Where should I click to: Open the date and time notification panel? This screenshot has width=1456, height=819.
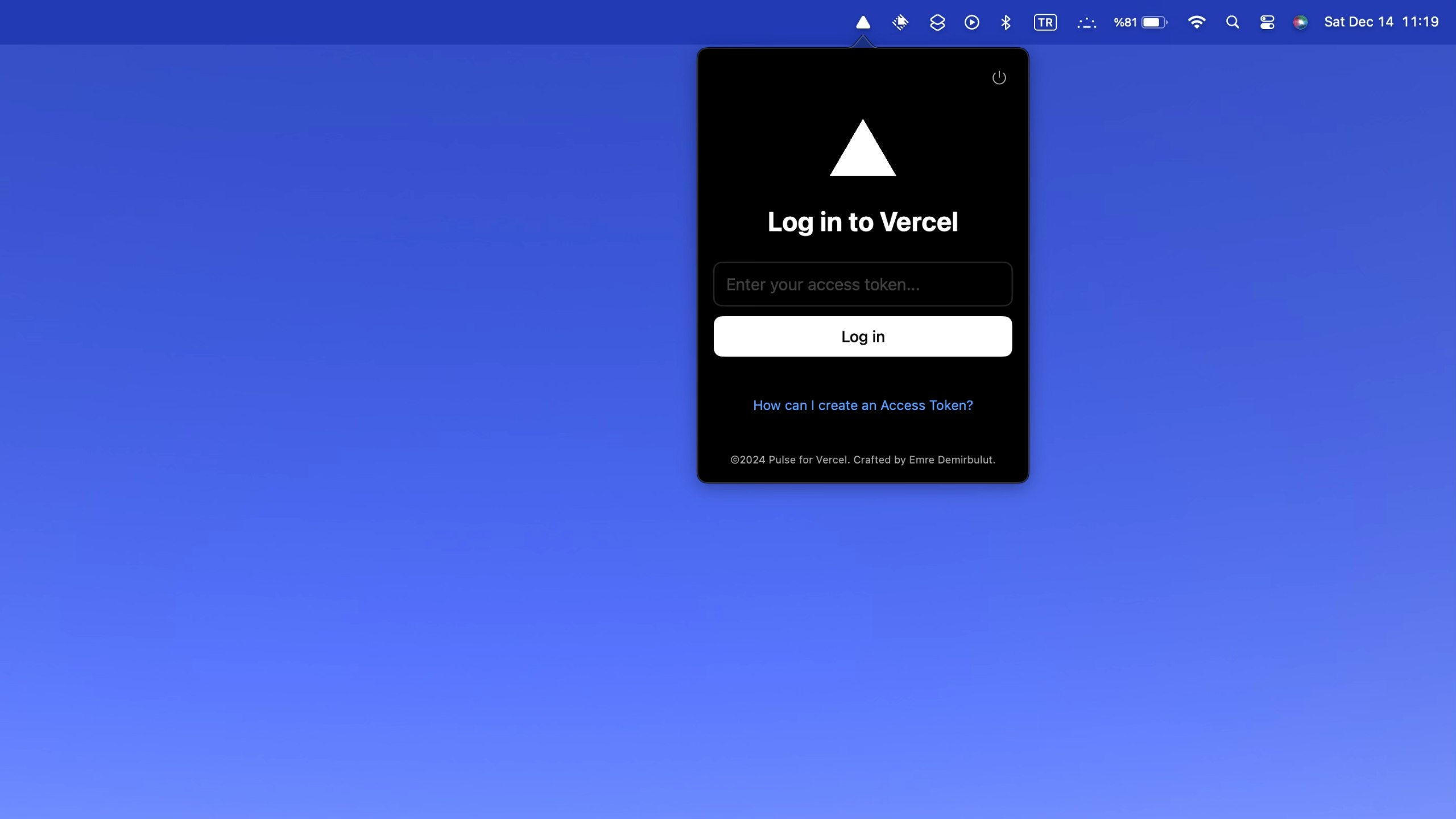coord(1381,22)
